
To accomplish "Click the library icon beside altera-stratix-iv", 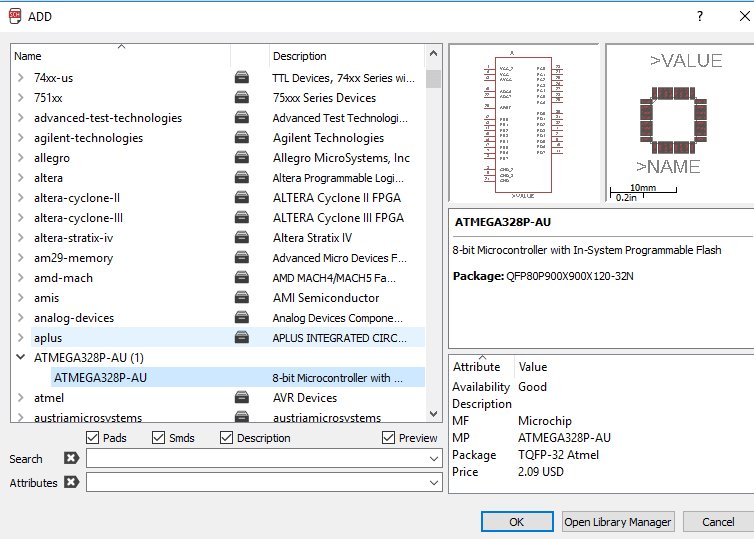I will tap(241, 238).
